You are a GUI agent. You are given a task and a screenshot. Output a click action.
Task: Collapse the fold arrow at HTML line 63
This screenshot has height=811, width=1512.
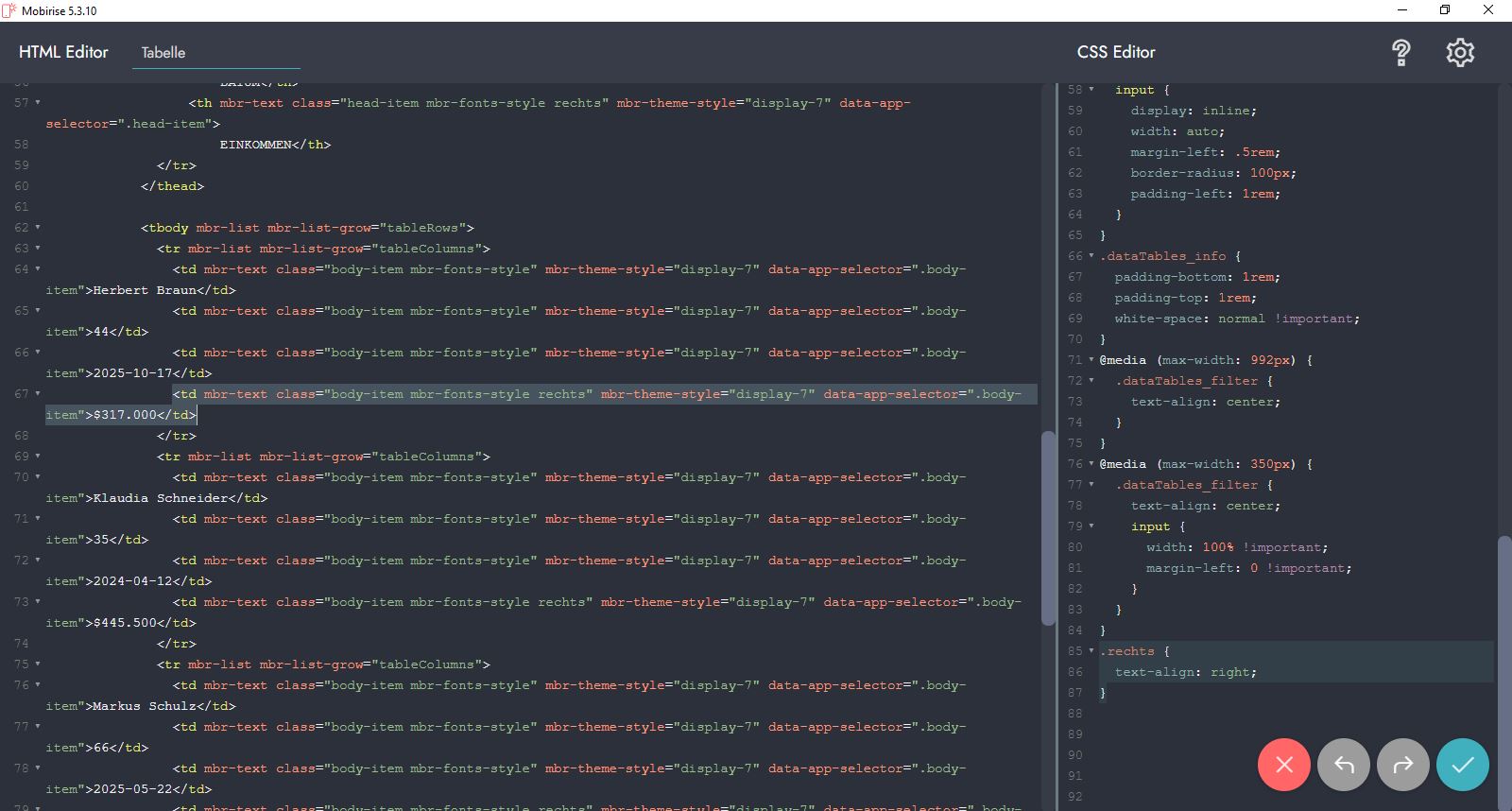[38, 249]
